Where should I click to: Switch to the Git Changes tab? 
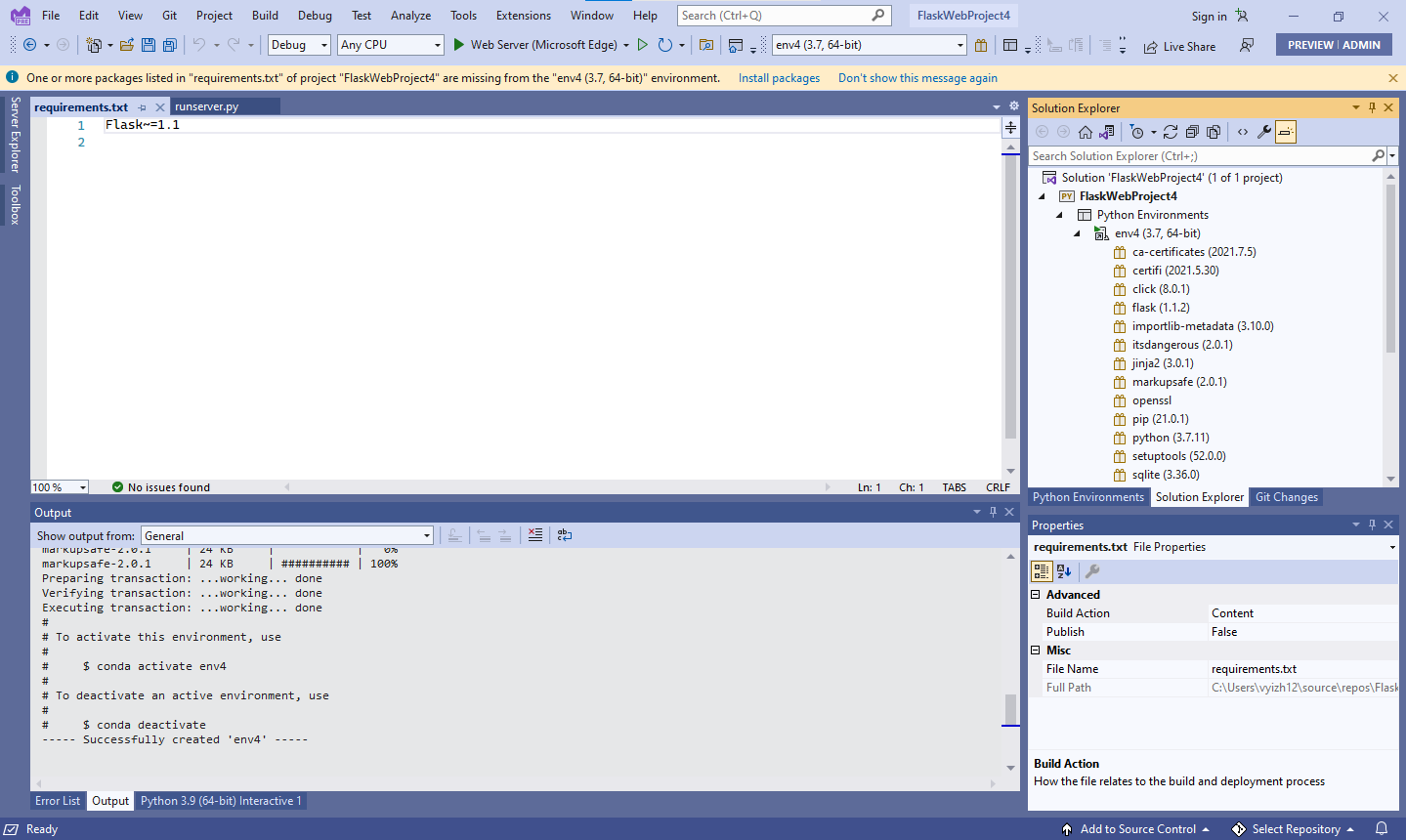(x=1287, y=497)
